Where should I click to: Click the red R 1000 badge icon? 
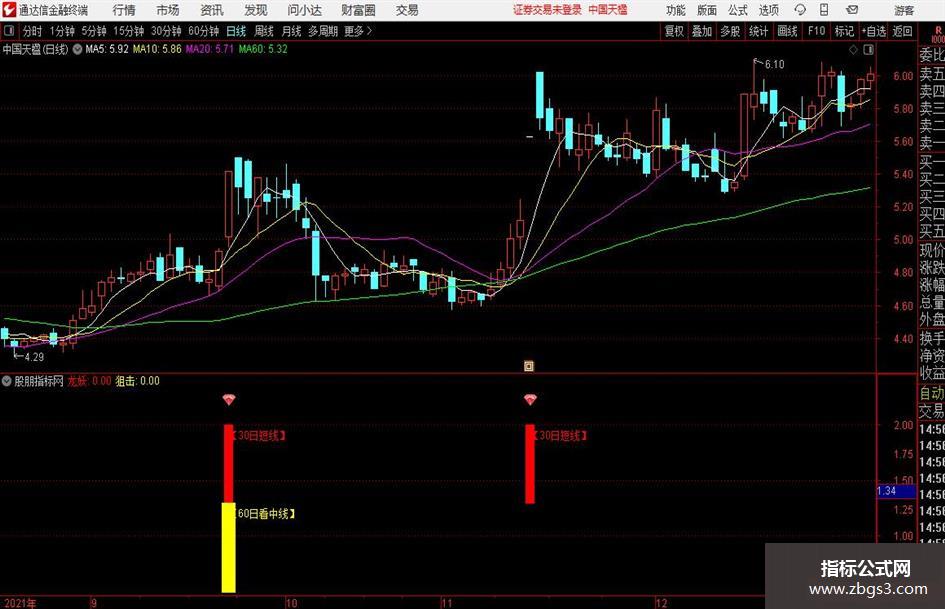click(938, 34)
